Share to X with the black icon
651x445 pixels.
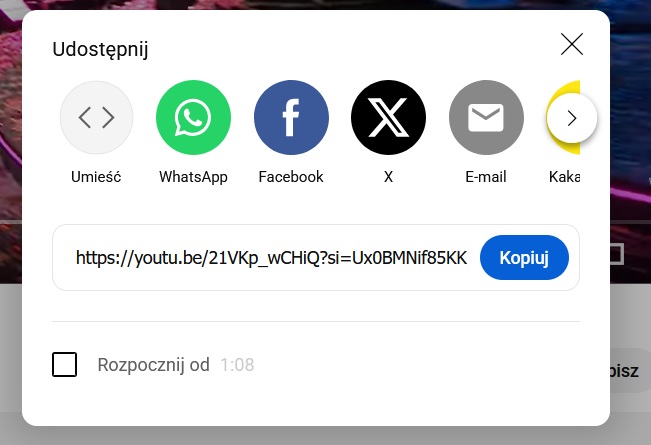point(388,117)
